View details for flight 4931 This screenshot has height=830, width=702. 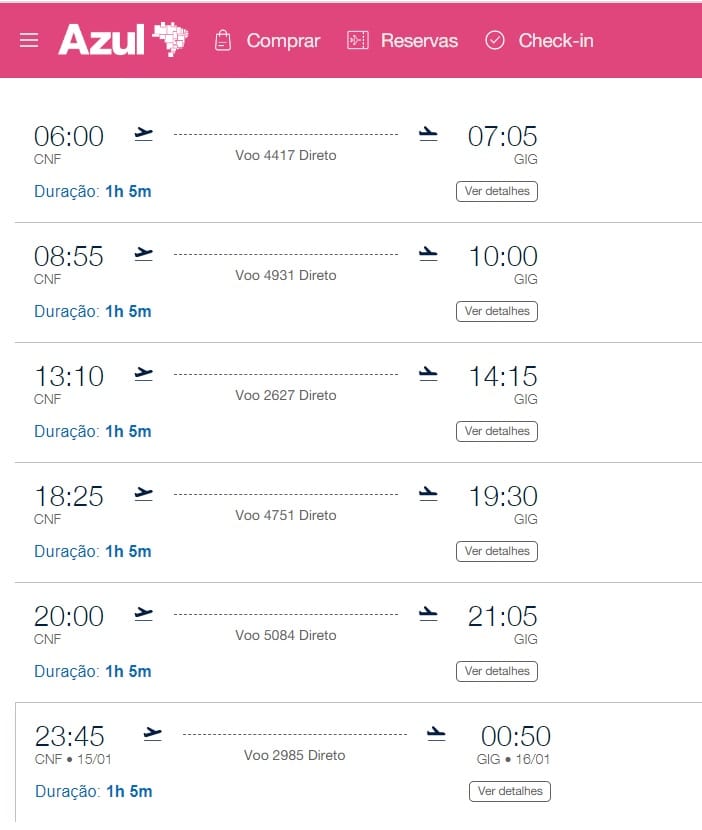(497, 311)
